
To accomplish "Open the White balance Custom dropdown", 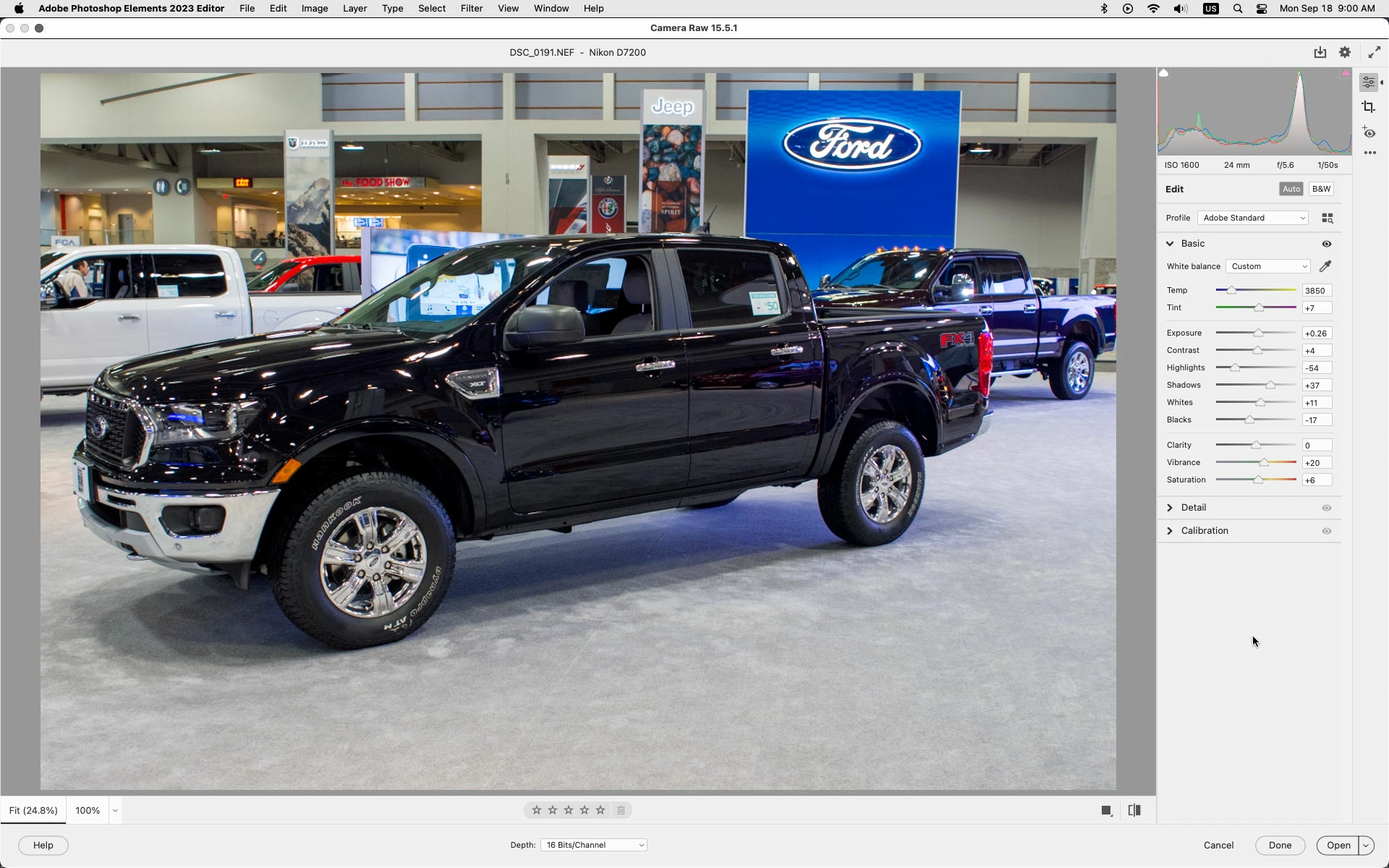I will 1268,266.
